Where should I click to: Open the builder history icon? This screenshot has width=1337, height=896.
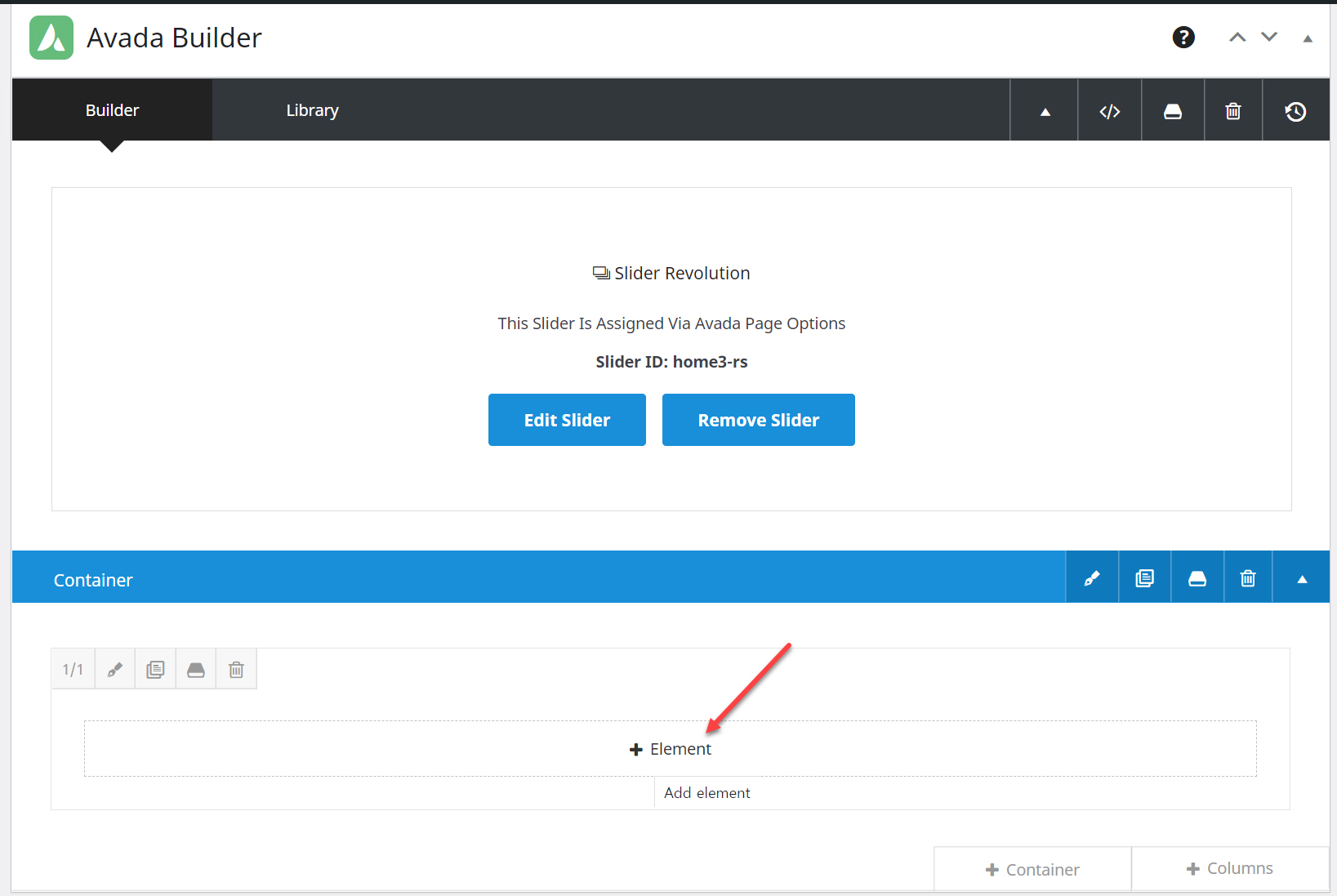(x=1296, y=111)
